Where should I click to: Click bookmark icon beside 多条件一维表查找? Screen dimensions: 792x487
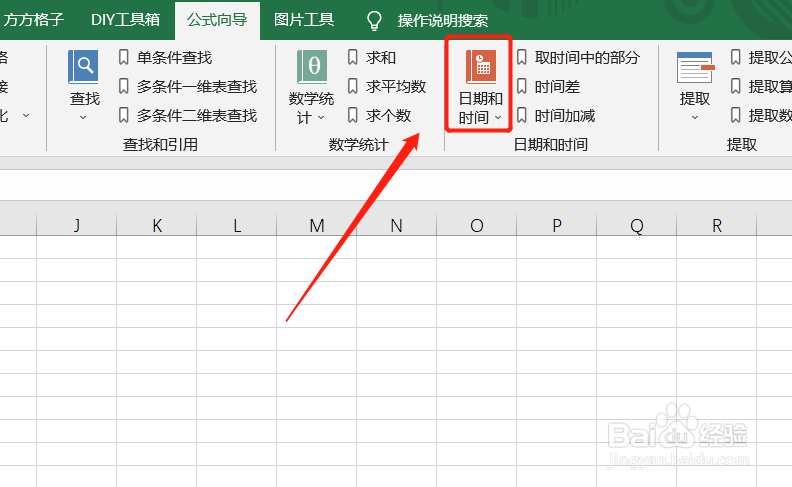coord(124,86)
